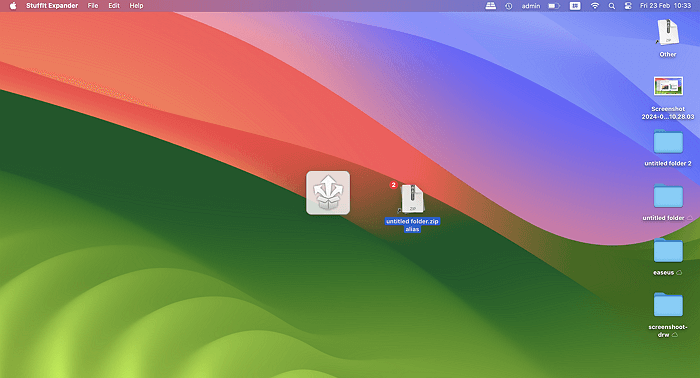Click the red badge on zip alias

pos(393,185)
